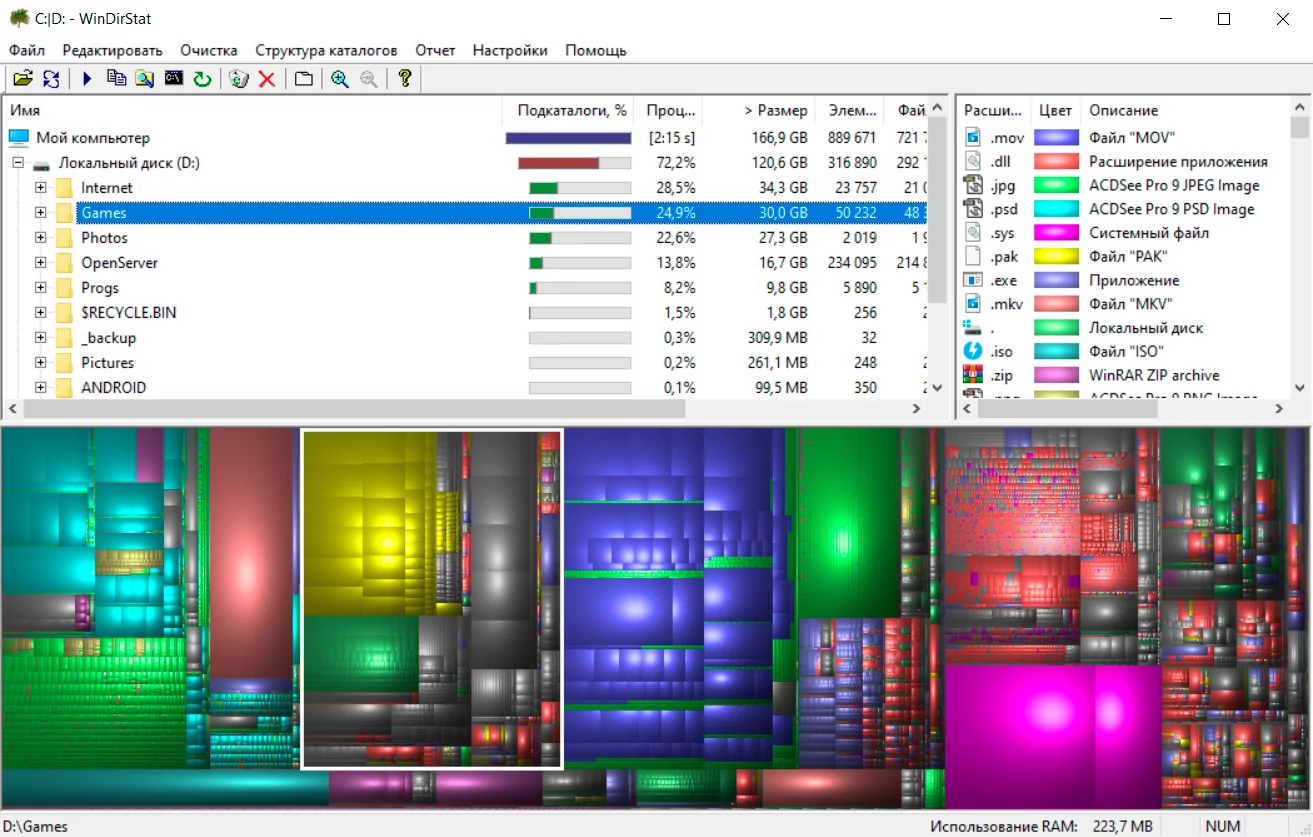Sort by the Описание column header
Viewport: 1313px width, 837px height.
pyautogui.click(x=1184, y=111)
